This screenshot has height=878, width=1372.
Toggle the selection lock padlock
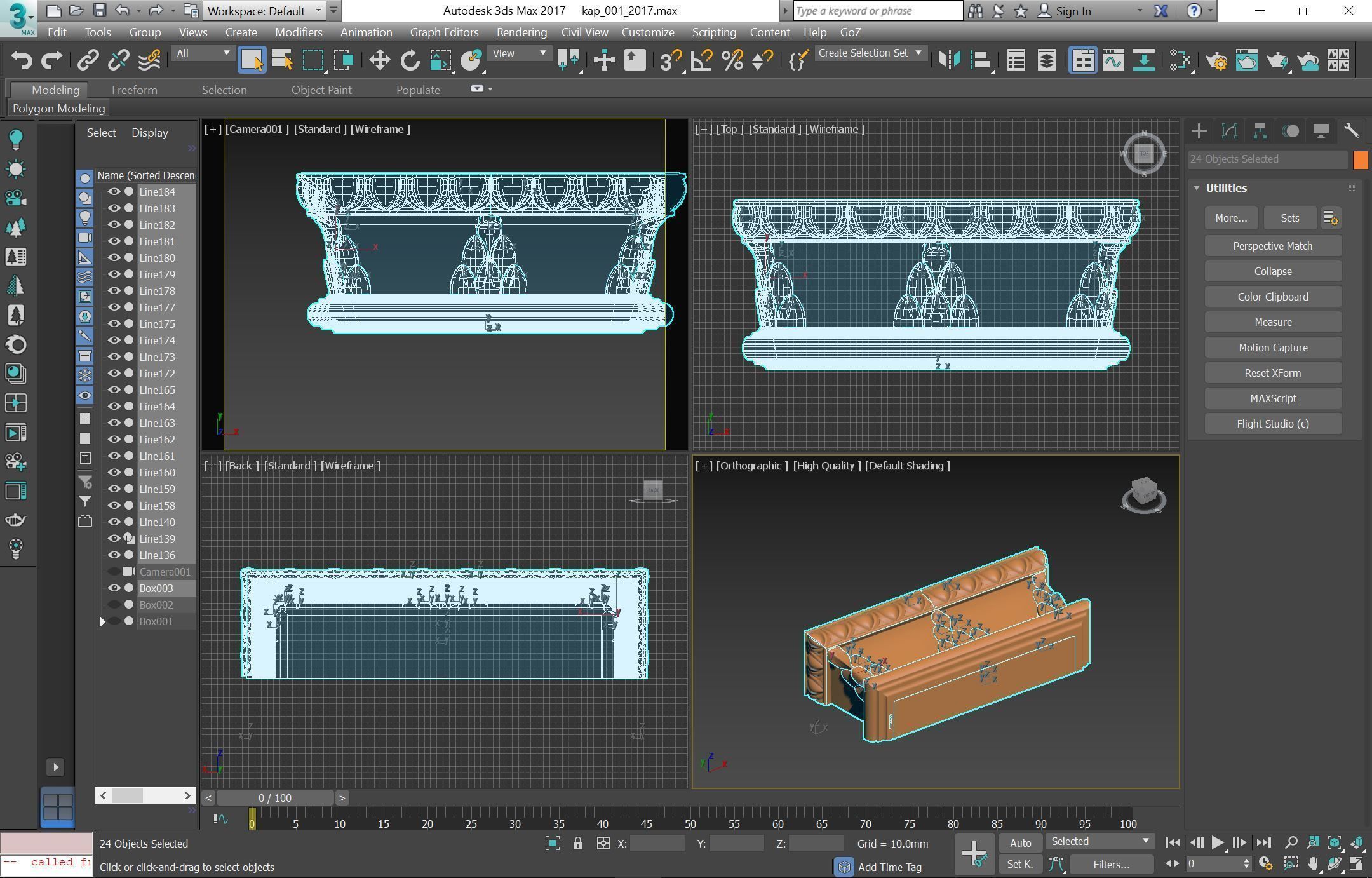tap(577, 843)
